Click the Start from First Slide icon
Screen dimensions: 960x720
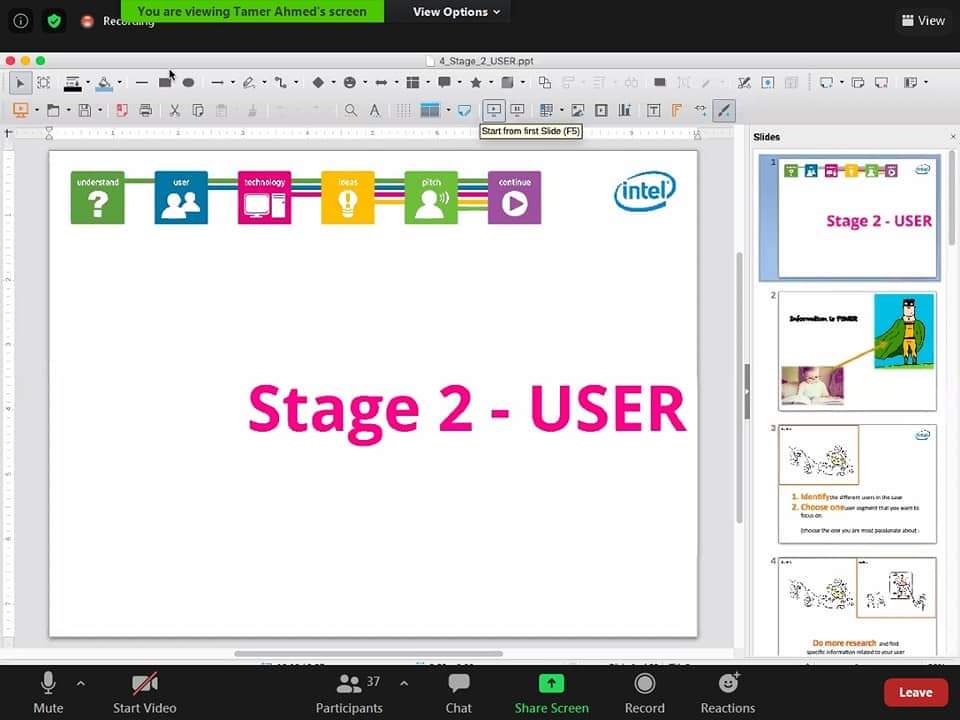pyautogui.click(x=495, y=110)
